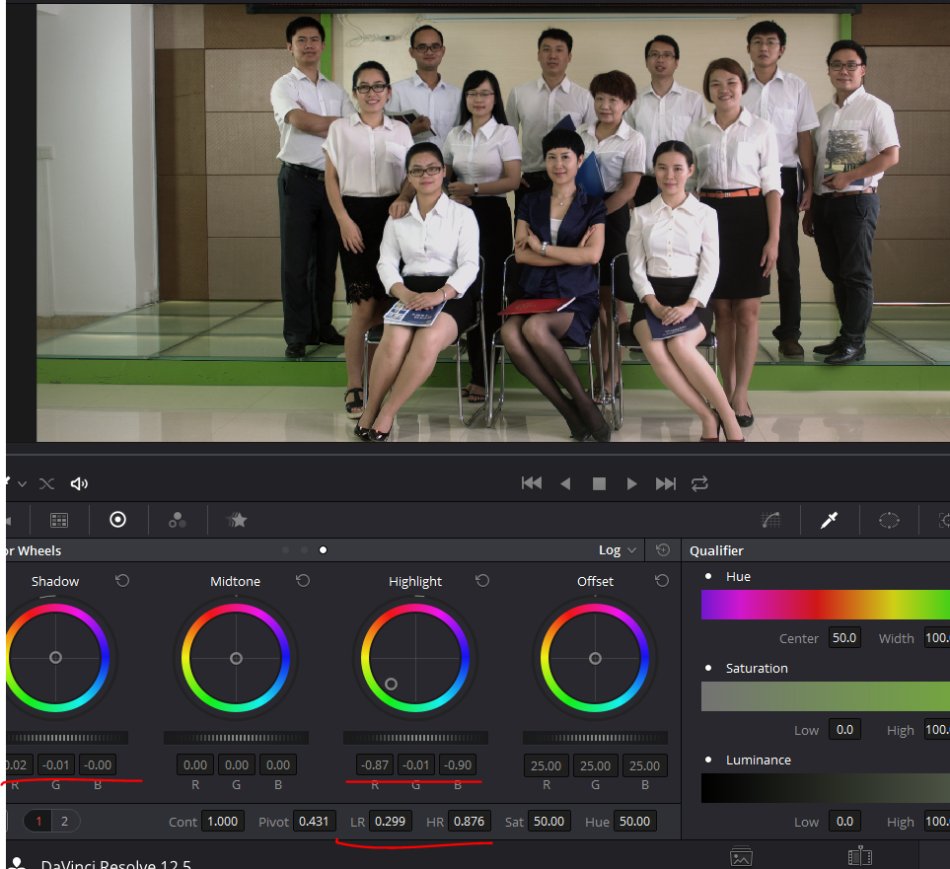Jump to the first frame of the clip
This screenshot has width=950, height=869.
(531, 483)
